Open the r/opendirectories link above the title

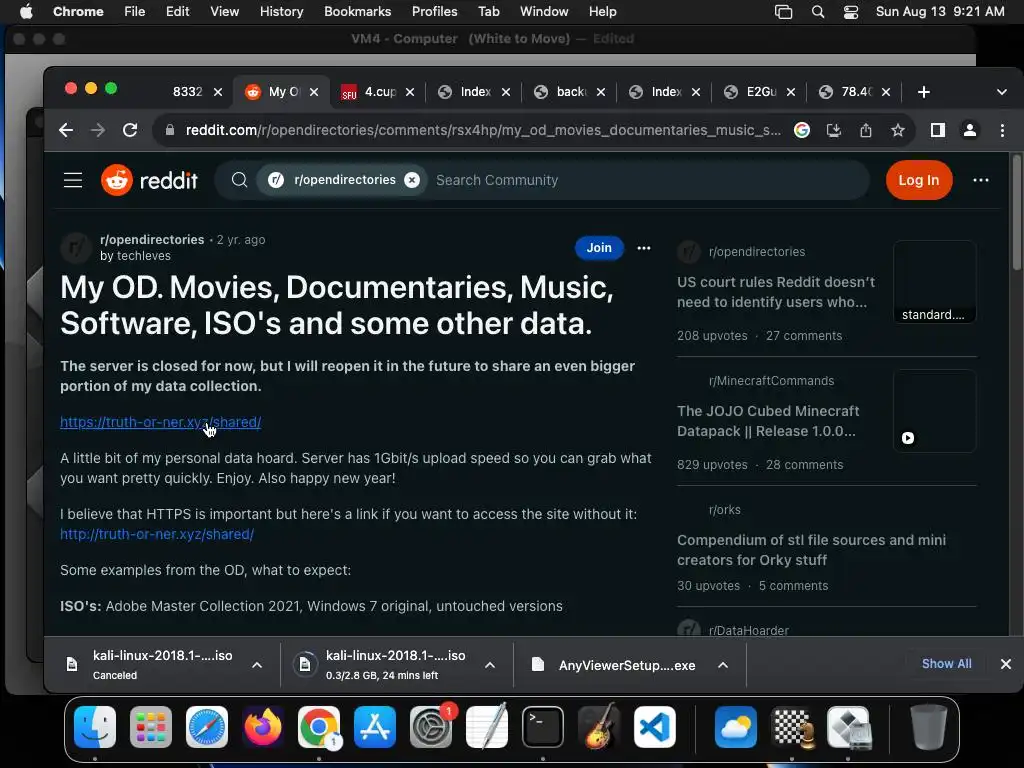click(152, 240)
